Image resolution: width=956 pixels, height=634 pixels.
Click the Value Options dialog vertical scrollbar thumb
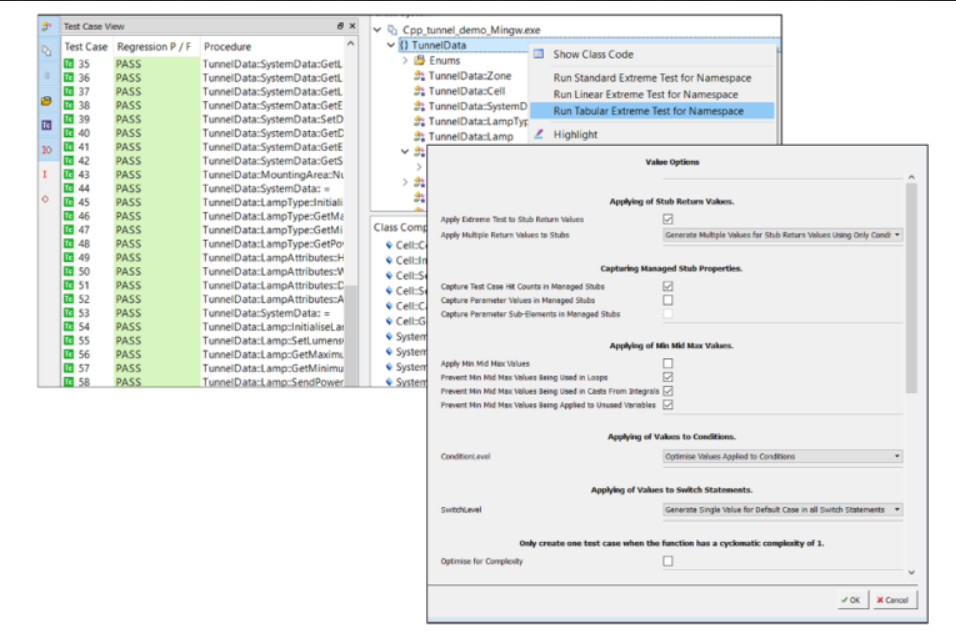click(911, 288)
